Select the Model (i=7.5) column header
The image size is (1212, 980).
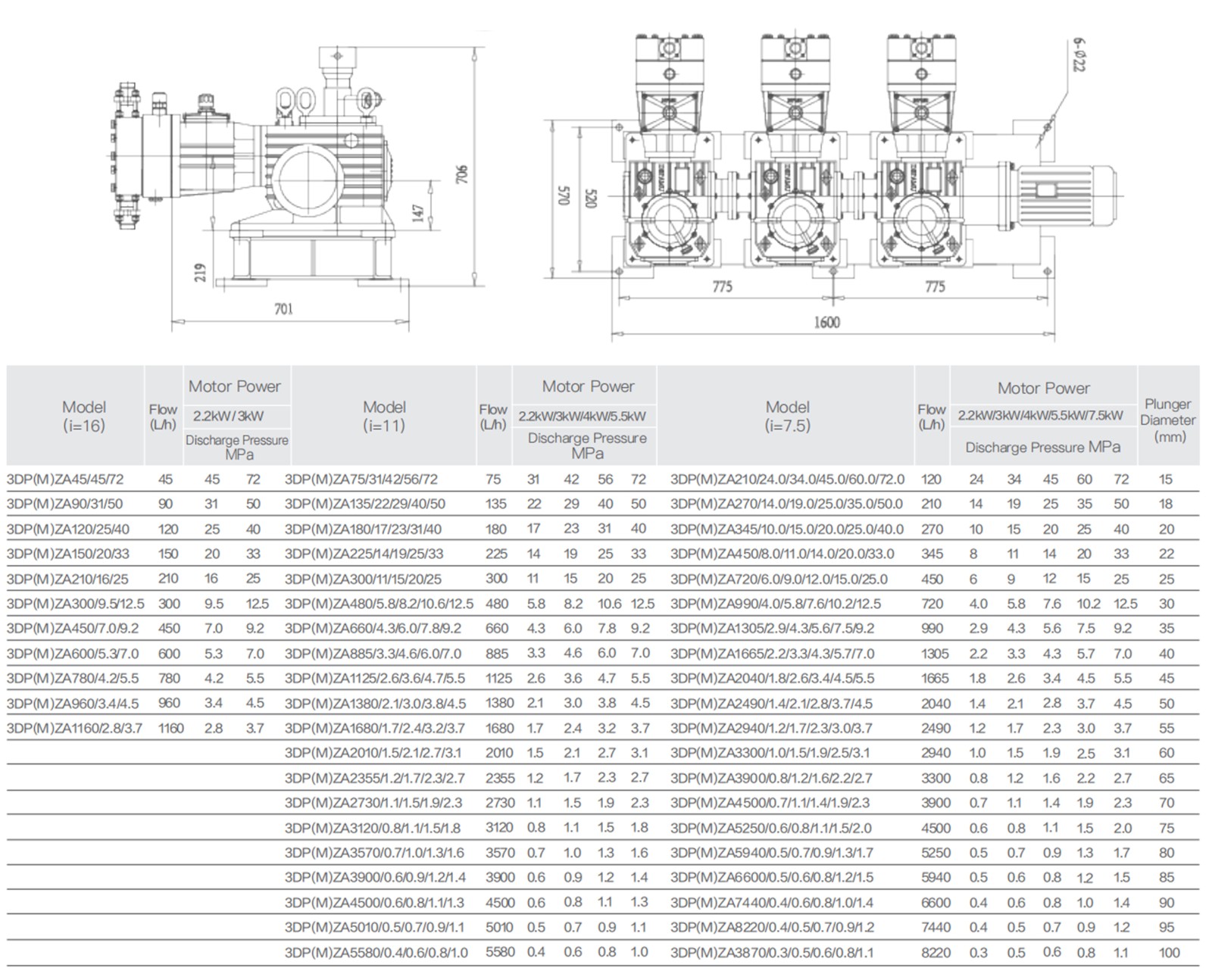tap(787, 416)
